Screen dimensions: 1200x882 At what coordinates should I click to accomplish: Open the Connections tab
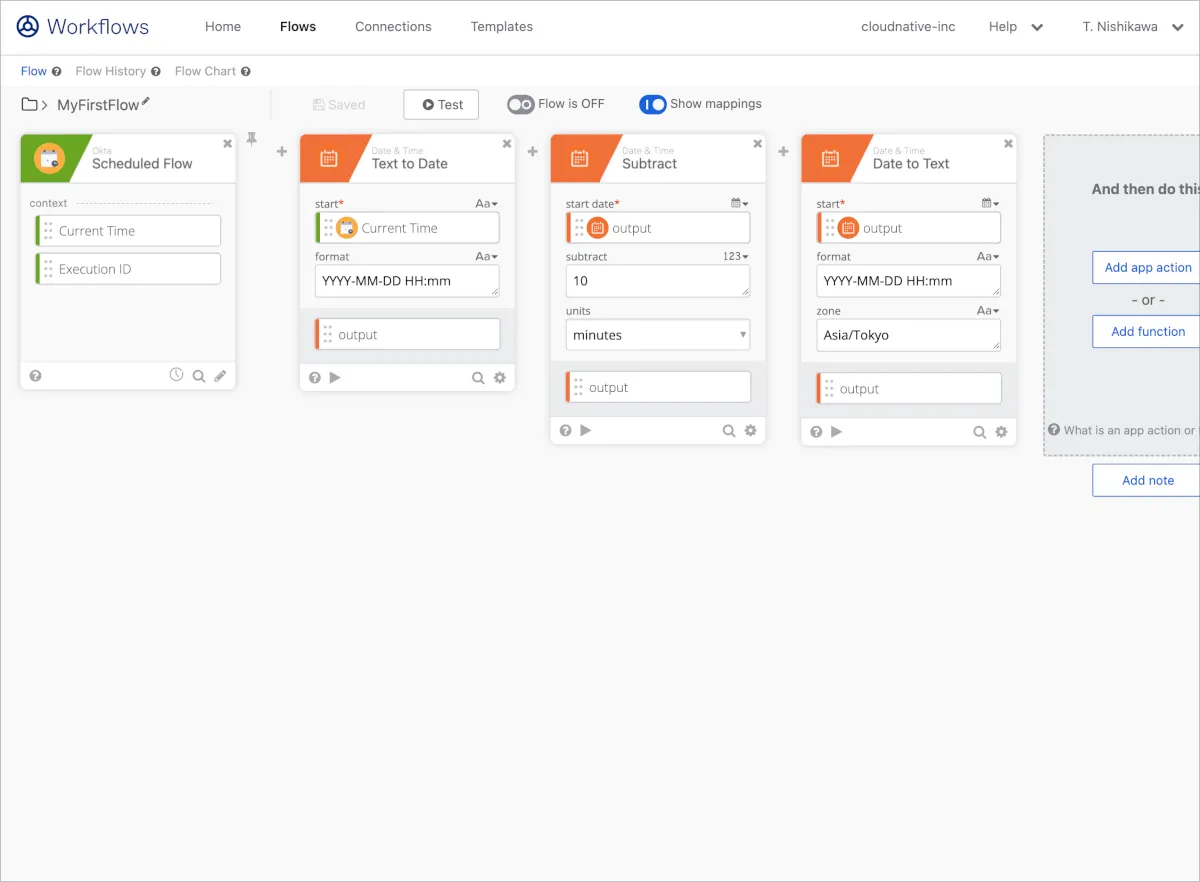pyautogui.click(x=393, y=27)
